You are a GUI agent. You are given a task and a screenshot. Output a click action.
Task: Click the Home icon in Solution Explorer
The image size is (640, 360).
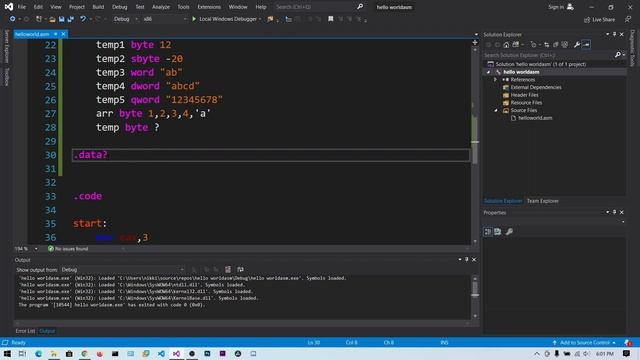[x=506, y=44]
